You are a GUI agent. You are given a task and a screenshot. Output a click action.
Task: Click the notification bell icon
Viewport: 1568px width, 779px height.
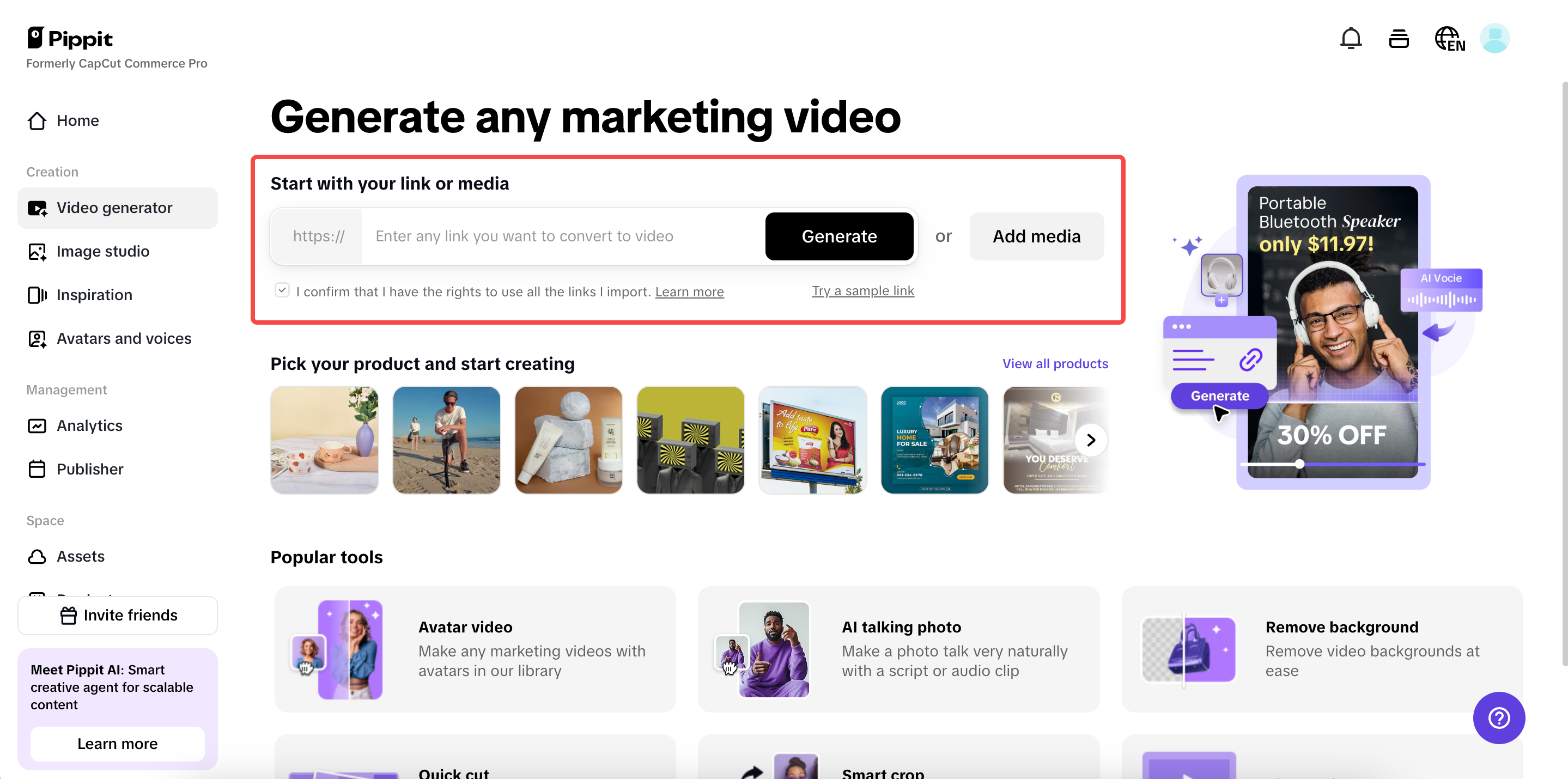click(x=1351, y=38)
